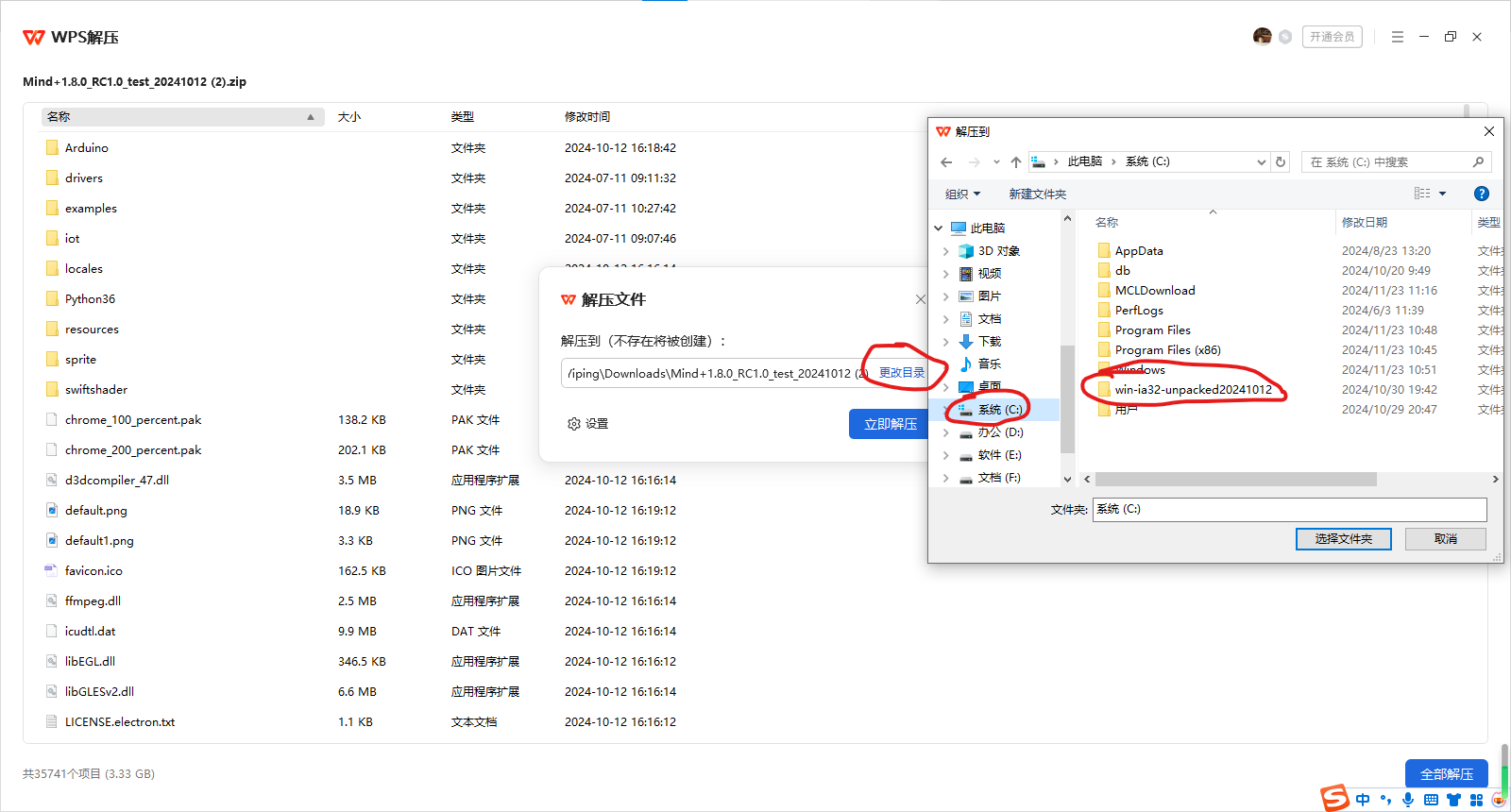Switch the 中 Chinese/English input mode
The image size is (1511, 812).
coord(1363,800)
